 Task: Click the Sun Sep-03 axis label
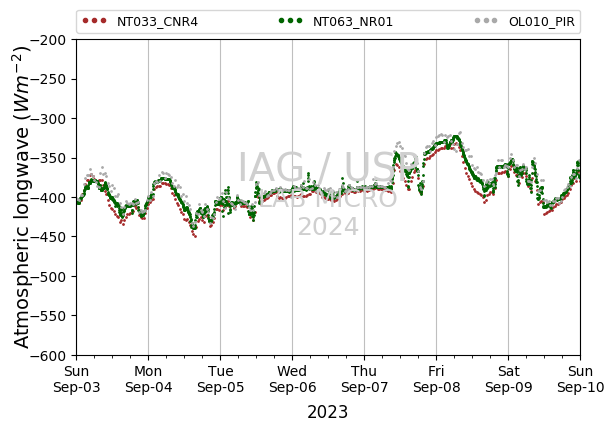coord(77,379)
